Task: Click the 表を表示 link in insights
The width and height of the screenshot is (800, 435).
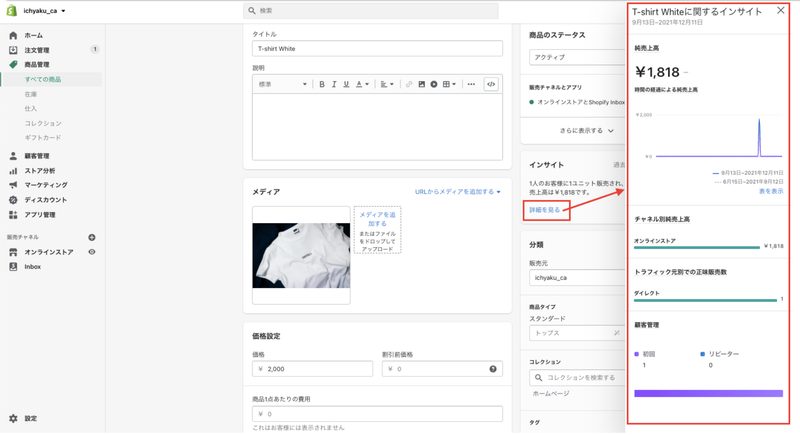Action: tap(771, 191)
